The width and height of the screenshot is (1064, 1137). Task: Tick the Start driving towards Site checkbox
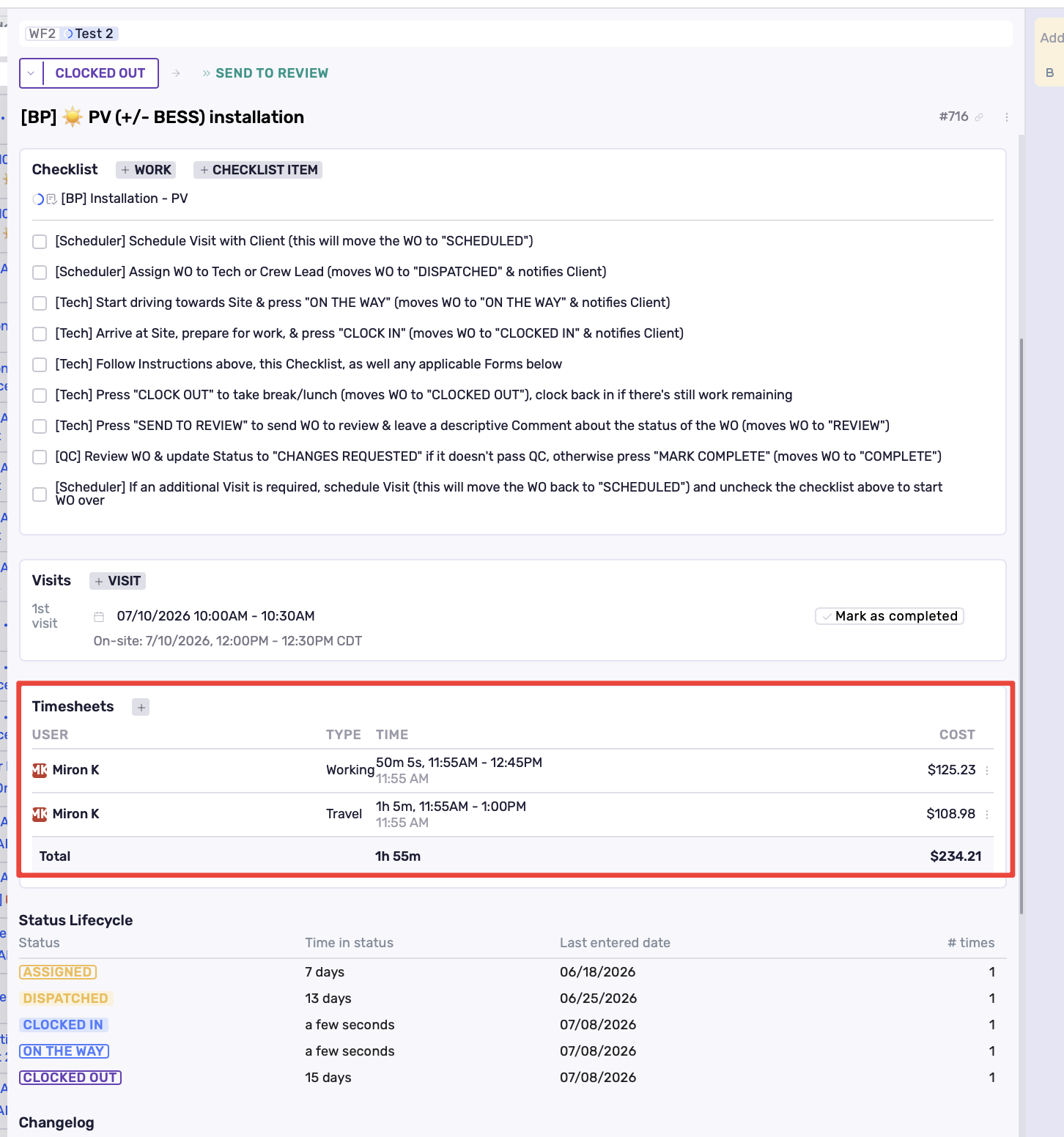pyautogui.click(x=40, y=303)
